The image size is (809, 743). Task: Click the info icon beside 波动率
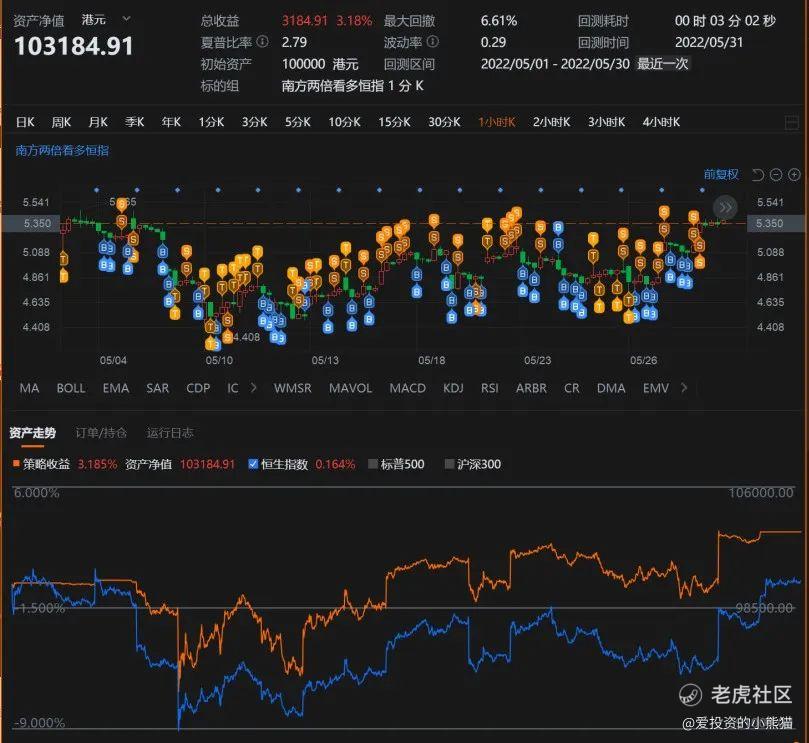pyautogui.click(x=433, y=41)
